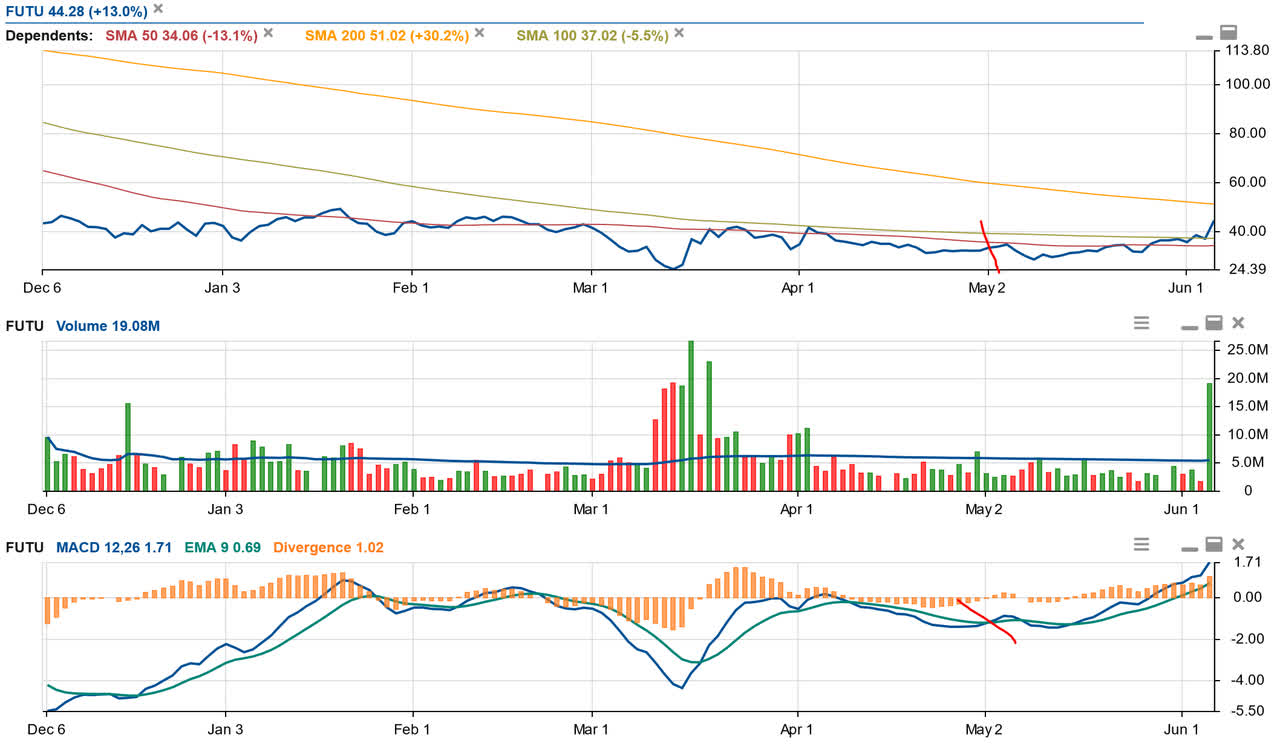Click the -5.50 MACD axis value
1280x746 pixels.
click(1246, 709)
